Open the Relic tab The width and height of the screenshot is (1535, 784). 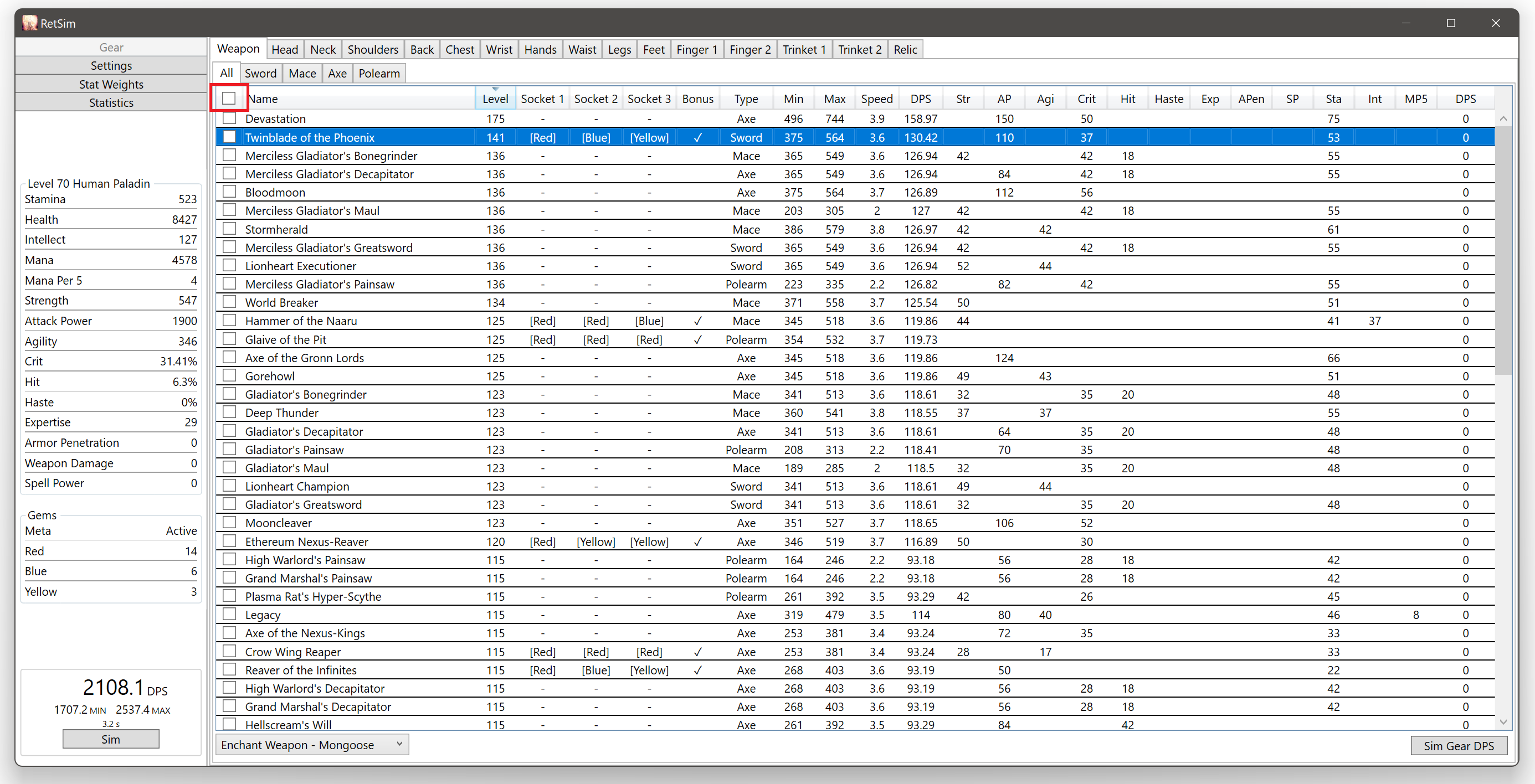(905, 49)
